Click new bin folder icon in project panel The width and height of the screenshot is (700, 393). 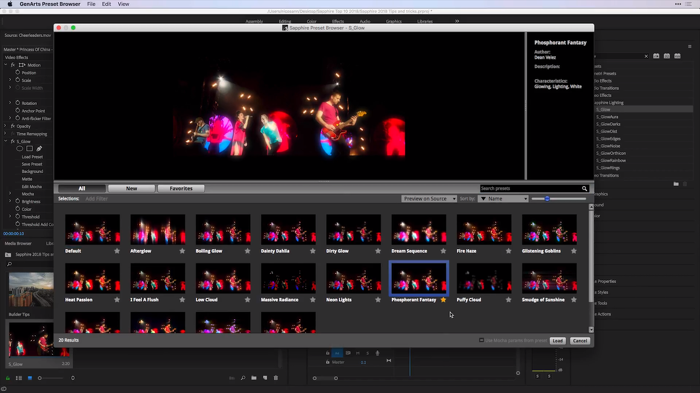pyautogui.click(x=254, y=378)
